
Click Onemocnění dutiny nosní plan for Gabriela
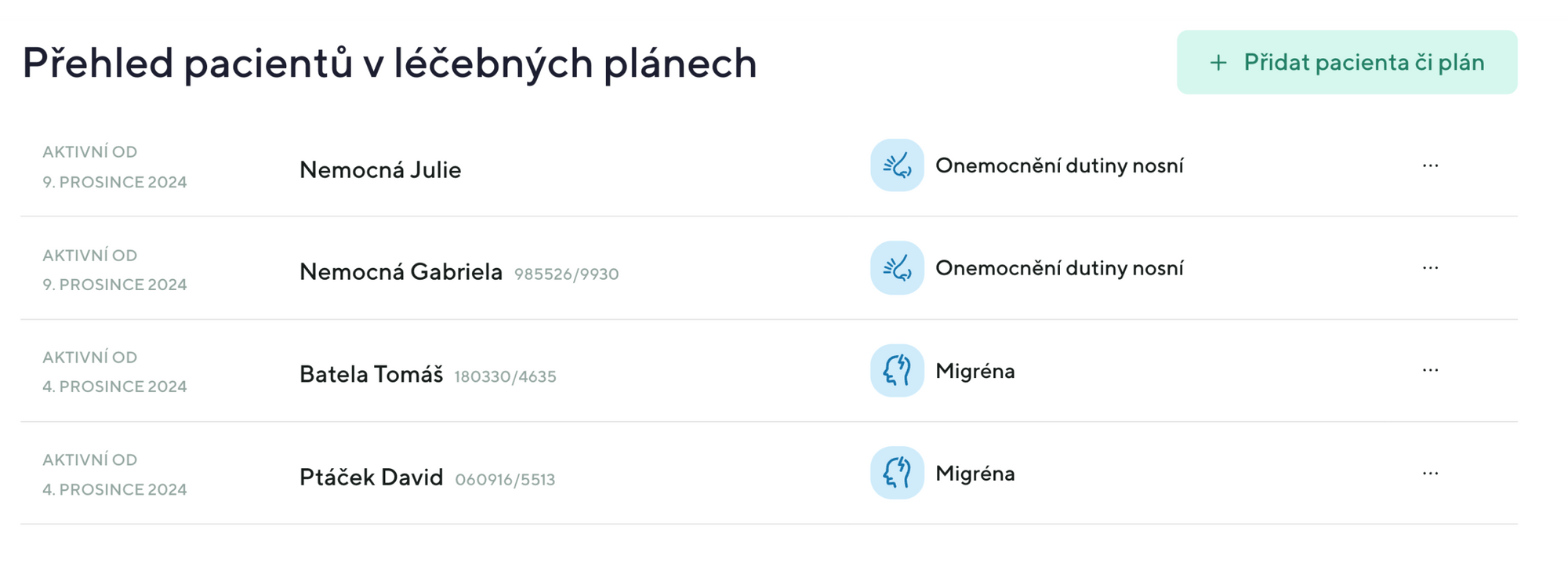point(1059,268)
